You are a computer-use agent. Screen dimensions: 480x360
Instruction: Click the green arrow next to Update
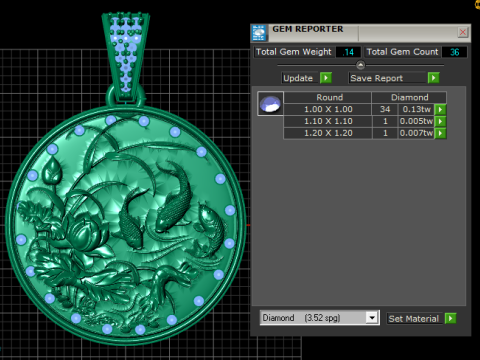[x=326, y=78]
